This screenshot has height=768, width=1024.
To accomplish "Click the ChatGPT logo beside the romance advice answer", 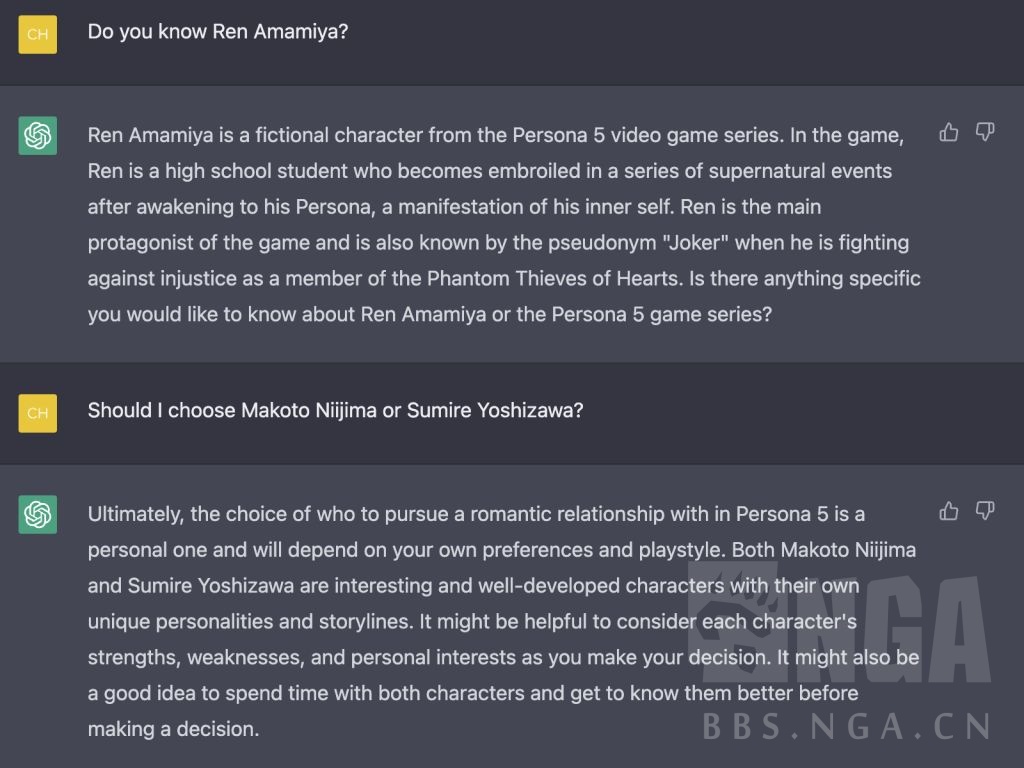I will pyautogui.click(x=38, y=514).
